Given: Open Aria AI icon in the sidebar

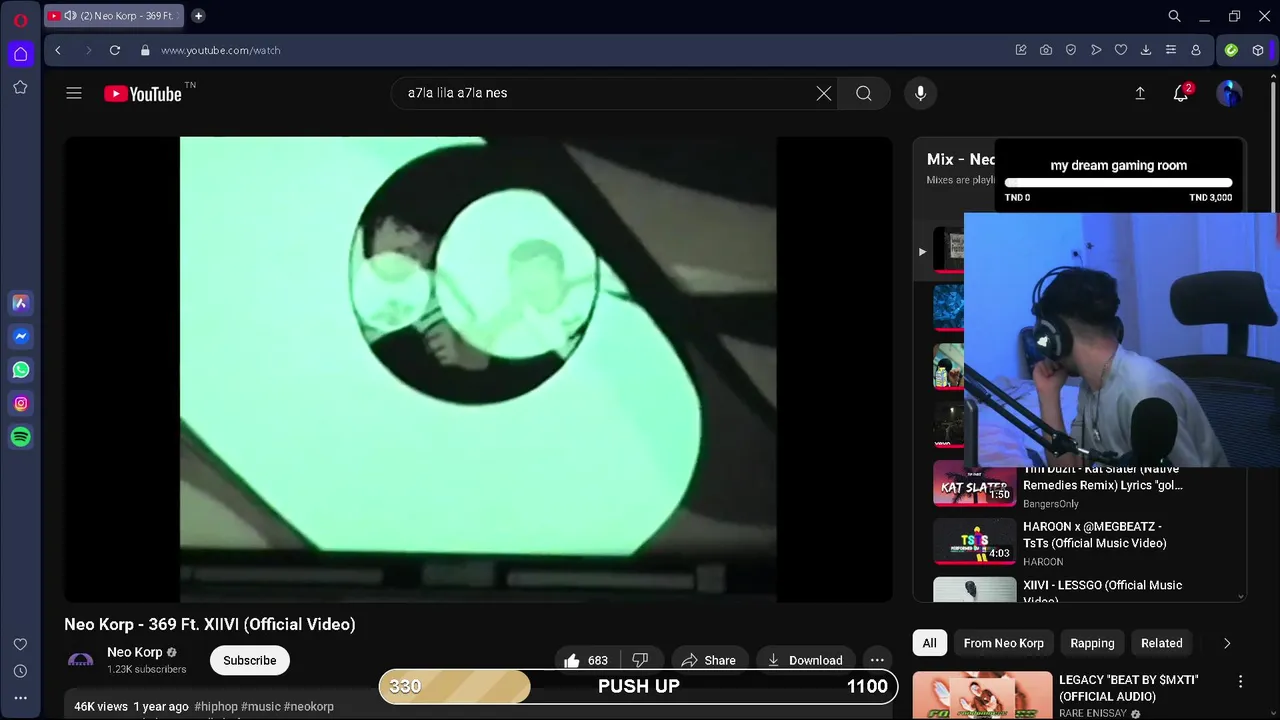Looking at the screenshot, I should click(x=20, y=303).
